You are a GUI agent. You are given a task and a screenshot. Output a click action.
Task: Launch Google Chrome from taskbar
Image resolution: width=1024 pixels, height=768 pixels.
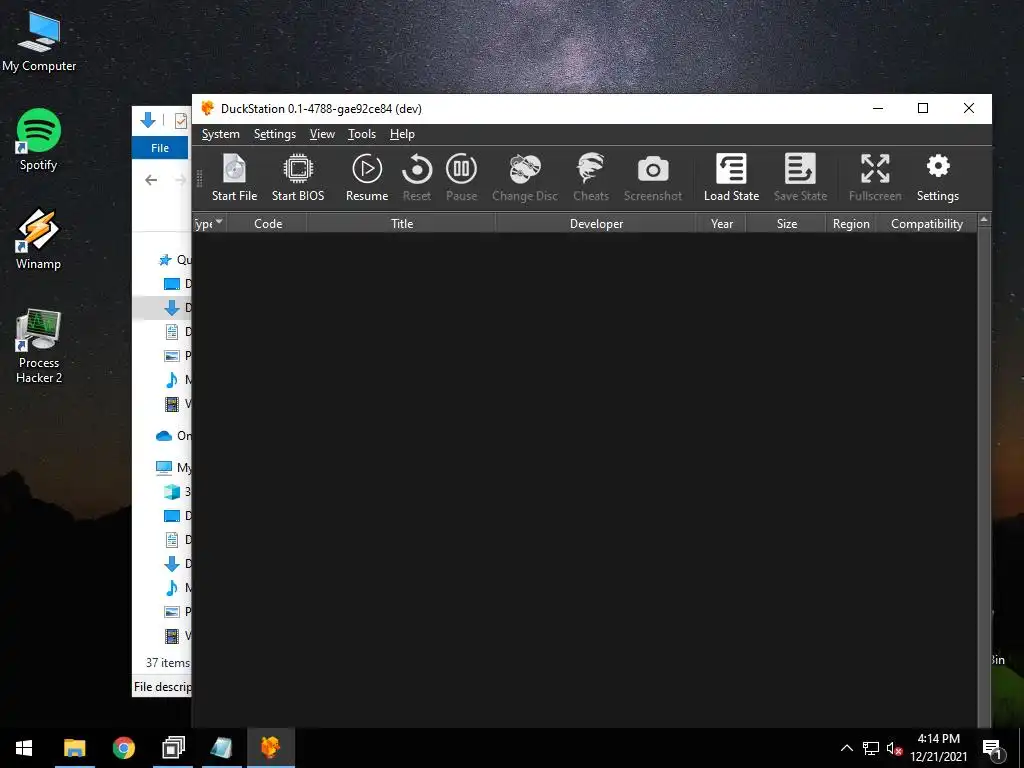(123, 748)
